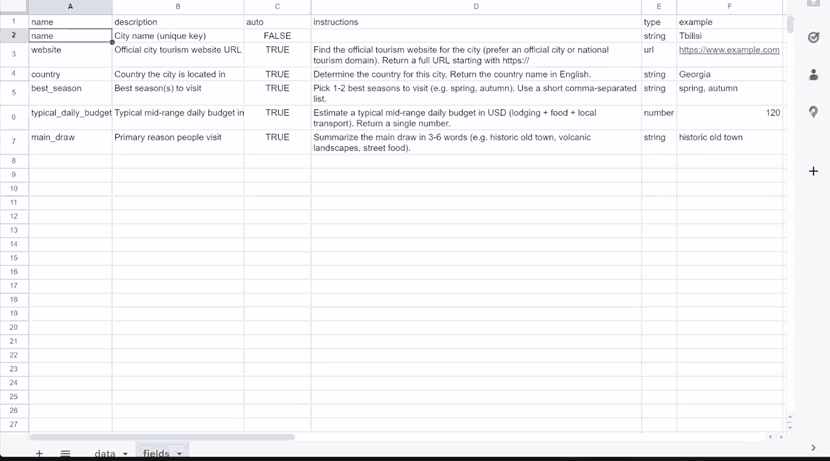The height and width of the screenshot is (461, 830).
Task: Click the scroll left arrow
Action: (770, 437)
